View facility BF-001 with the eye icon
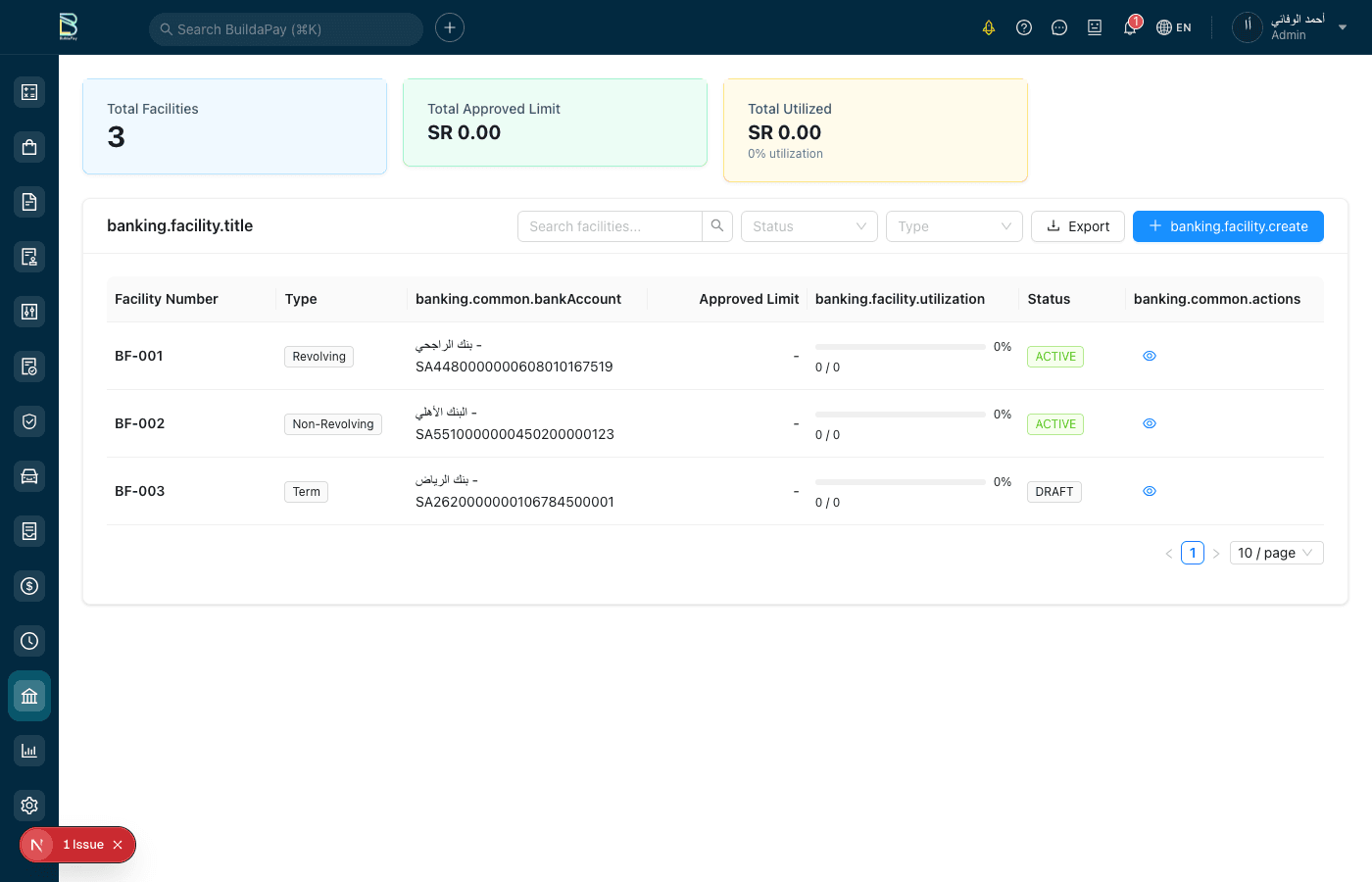1372x882 pixels. 1150,356
